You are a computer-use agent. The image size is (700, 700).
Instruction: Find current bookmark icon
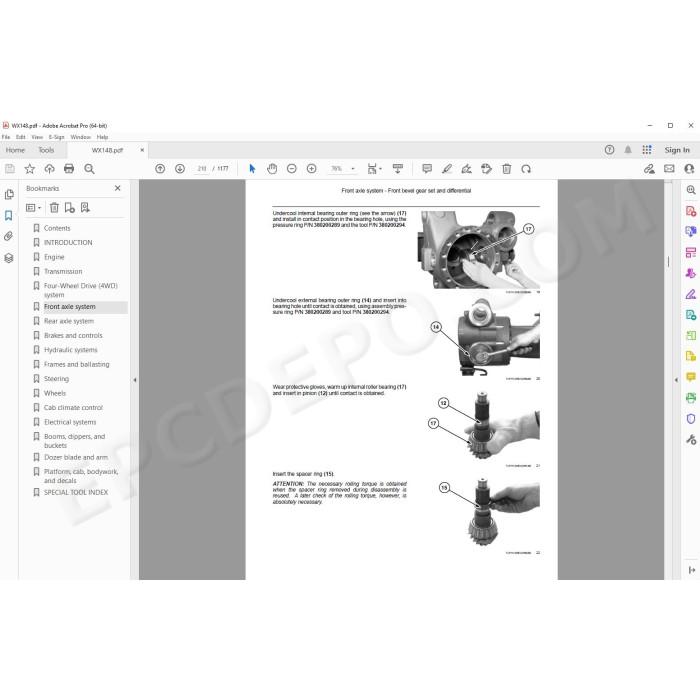coord(85,208)
